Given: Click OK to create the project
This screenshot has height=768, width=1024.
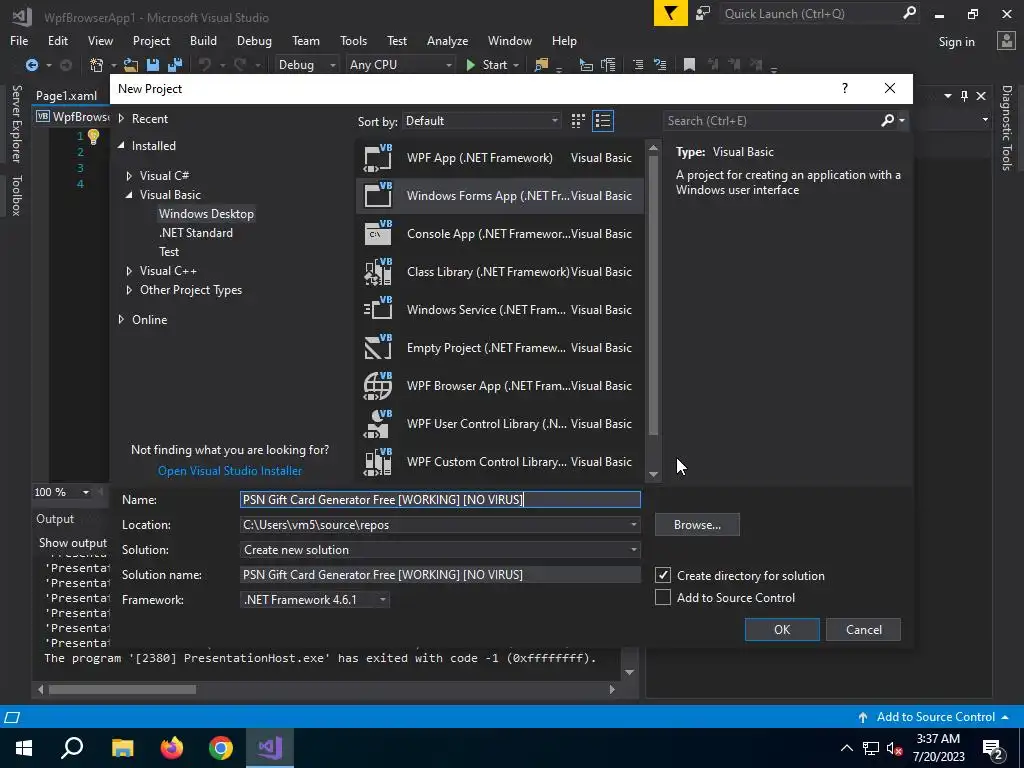Looking at the screenshot, I should [782, 630].
